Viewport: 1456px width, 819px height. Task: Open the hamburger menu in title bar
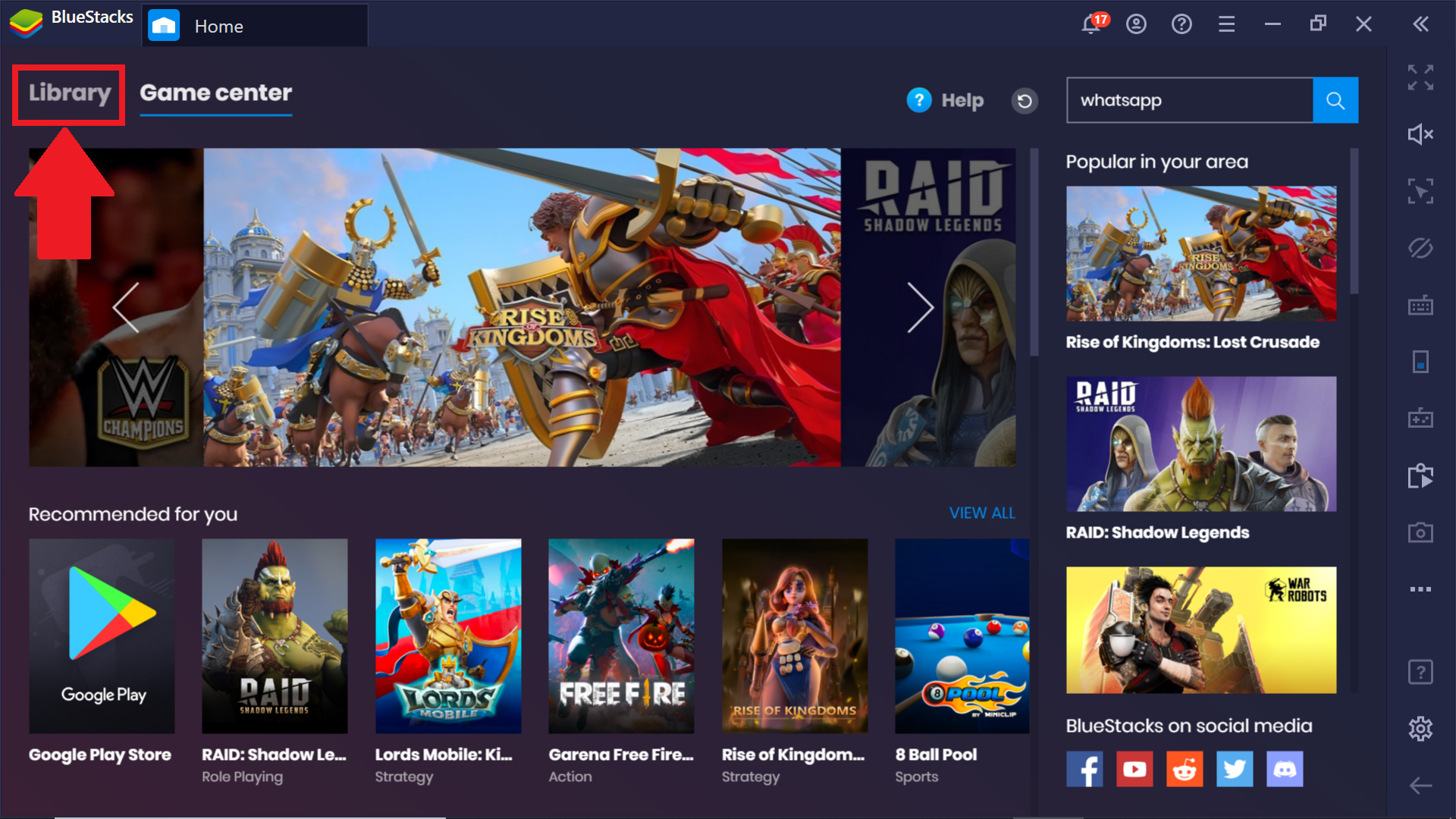(1227, 24)
